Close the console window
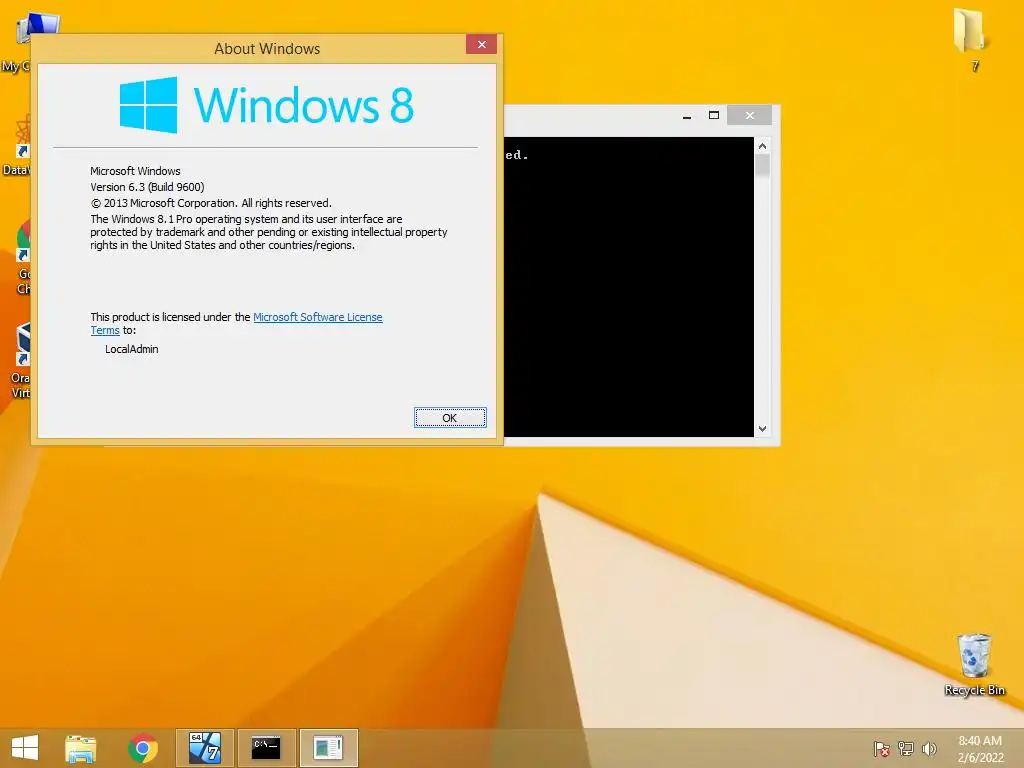Image resolution: width=1024 pixels, height=768 pixels. [750, 116]
